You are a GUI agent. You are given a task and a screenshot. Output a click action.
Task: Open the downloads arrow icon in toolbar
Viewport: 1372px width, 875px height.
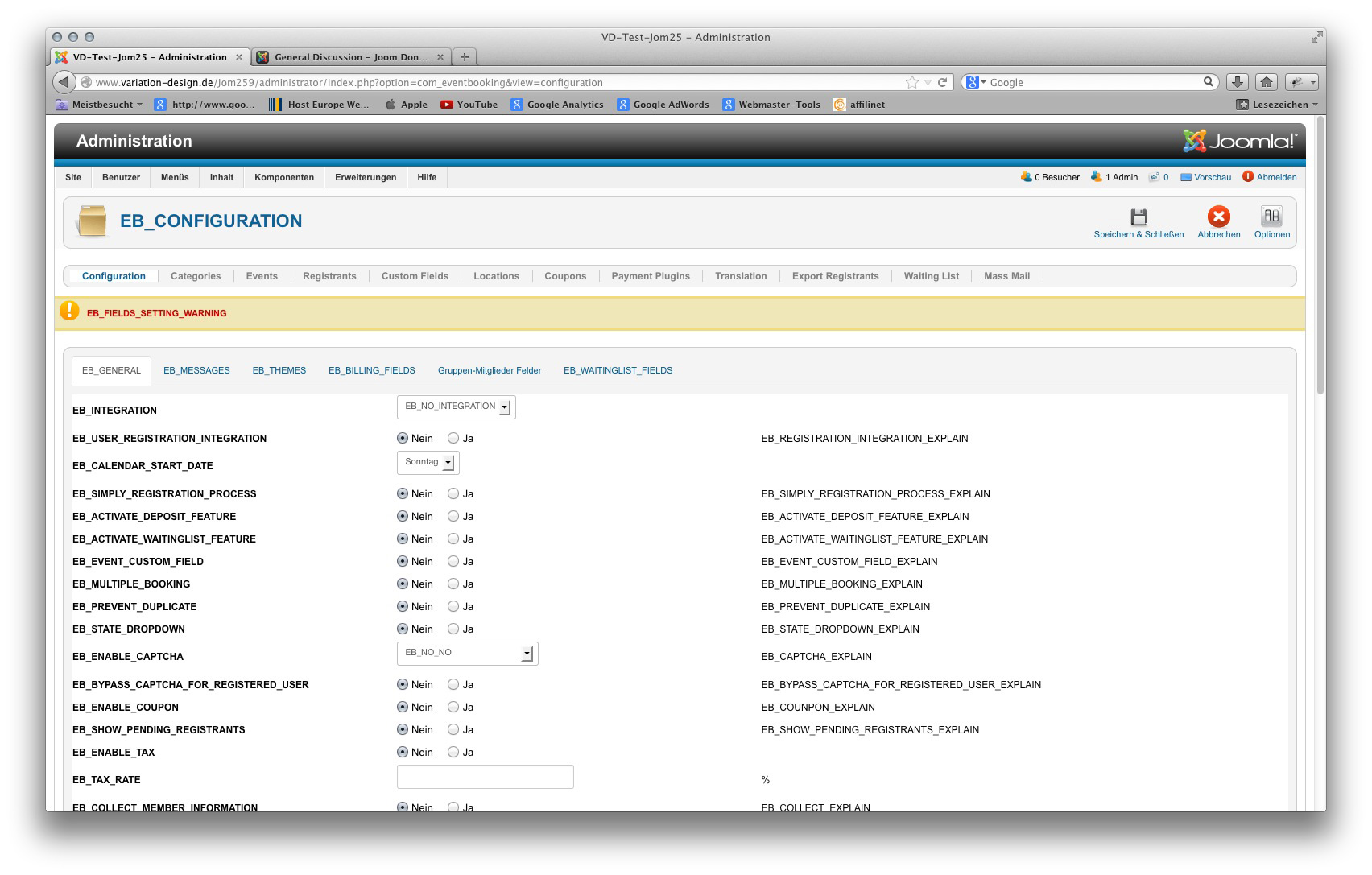click(1237, 82)
